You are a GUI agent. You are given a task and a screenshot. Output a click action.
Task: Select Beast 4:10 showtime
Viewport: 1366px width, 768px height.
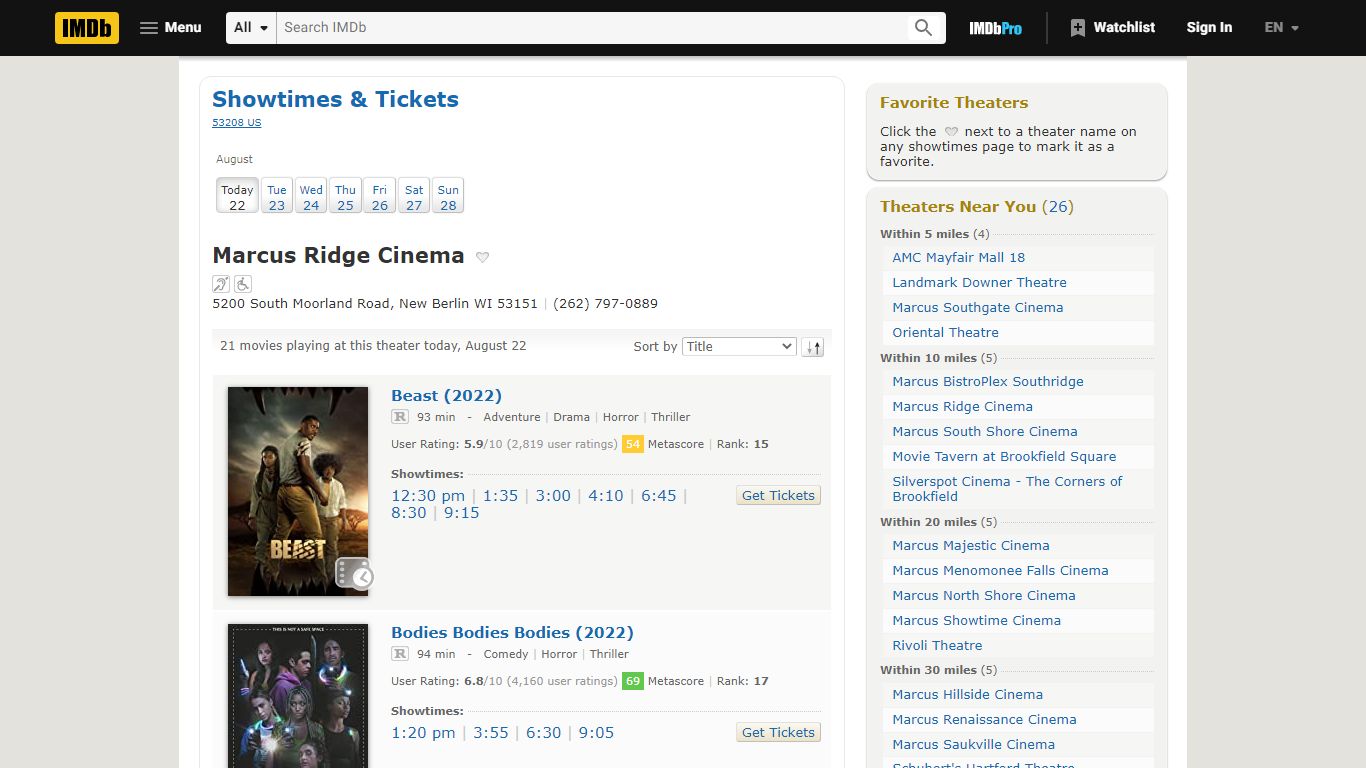point(606,495)
